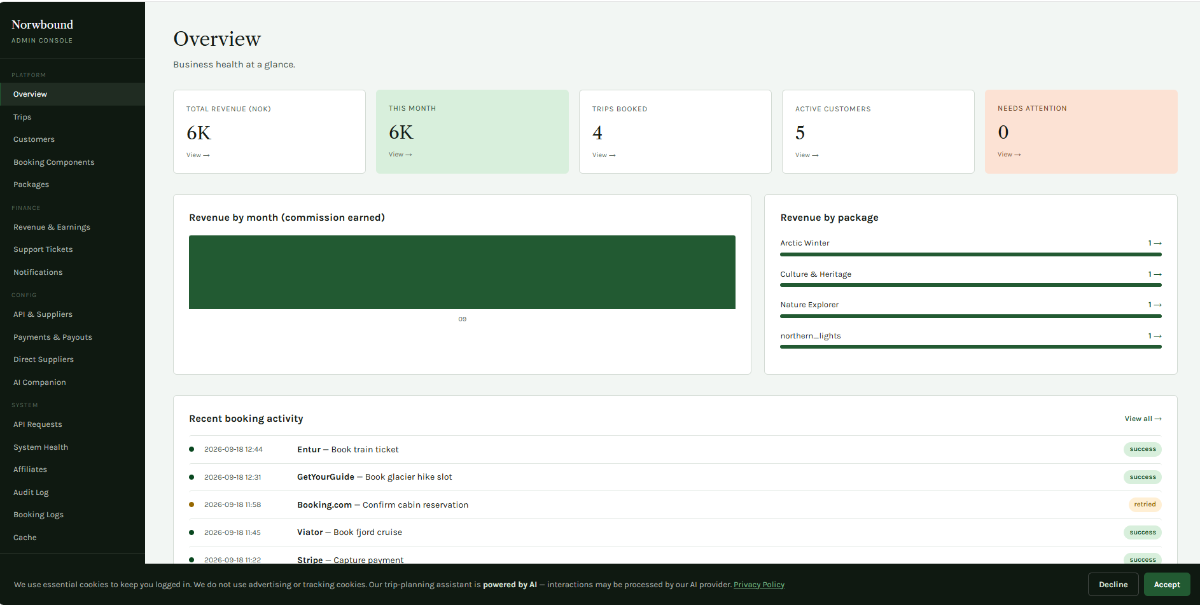
Task: Open the Audit Log entry
Action: click(x=31, y=492)
